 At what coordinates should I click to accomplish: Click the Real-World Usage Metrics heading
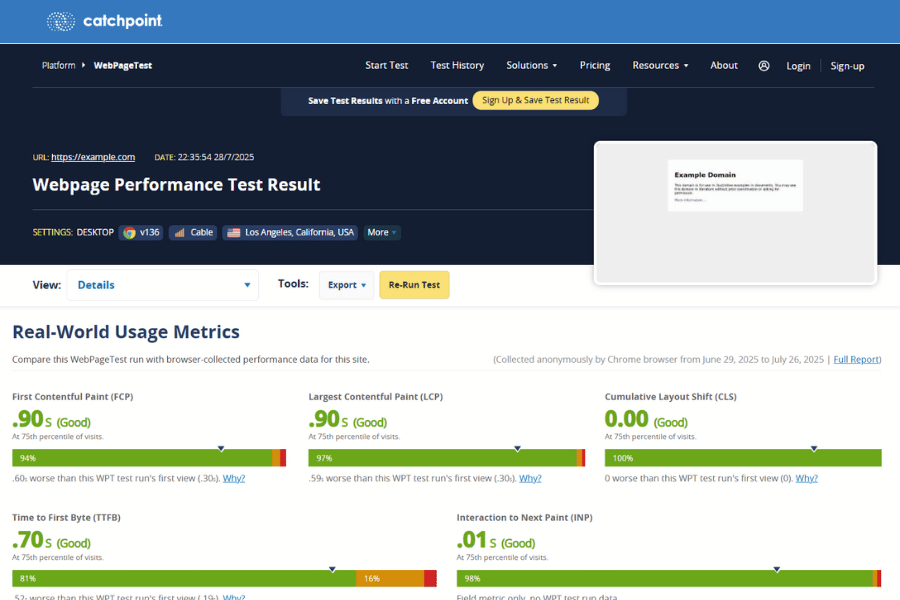126,332
